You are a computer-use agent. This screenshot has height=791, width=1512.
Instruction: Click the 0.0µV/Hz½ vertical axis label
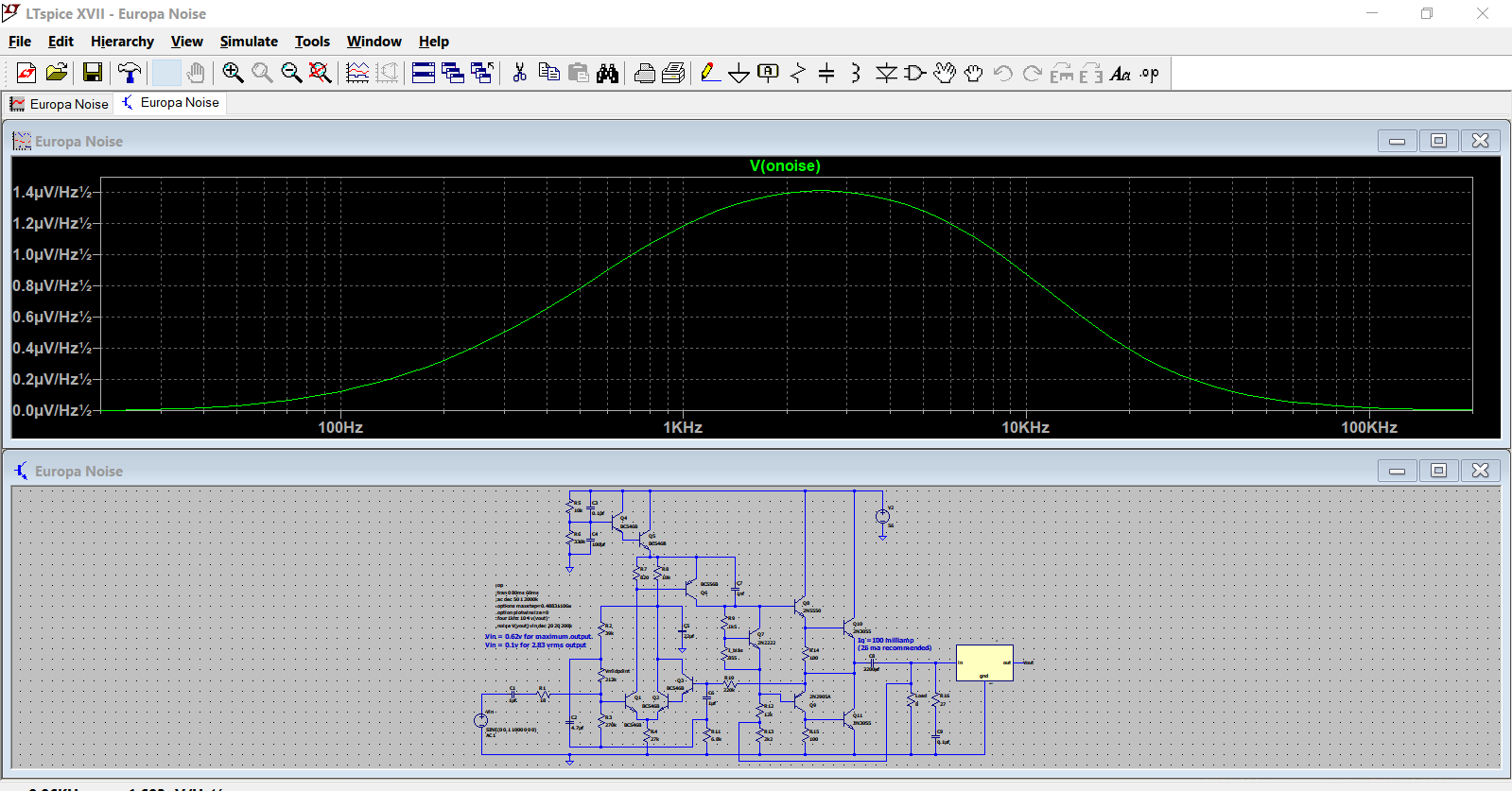(52, 410)
